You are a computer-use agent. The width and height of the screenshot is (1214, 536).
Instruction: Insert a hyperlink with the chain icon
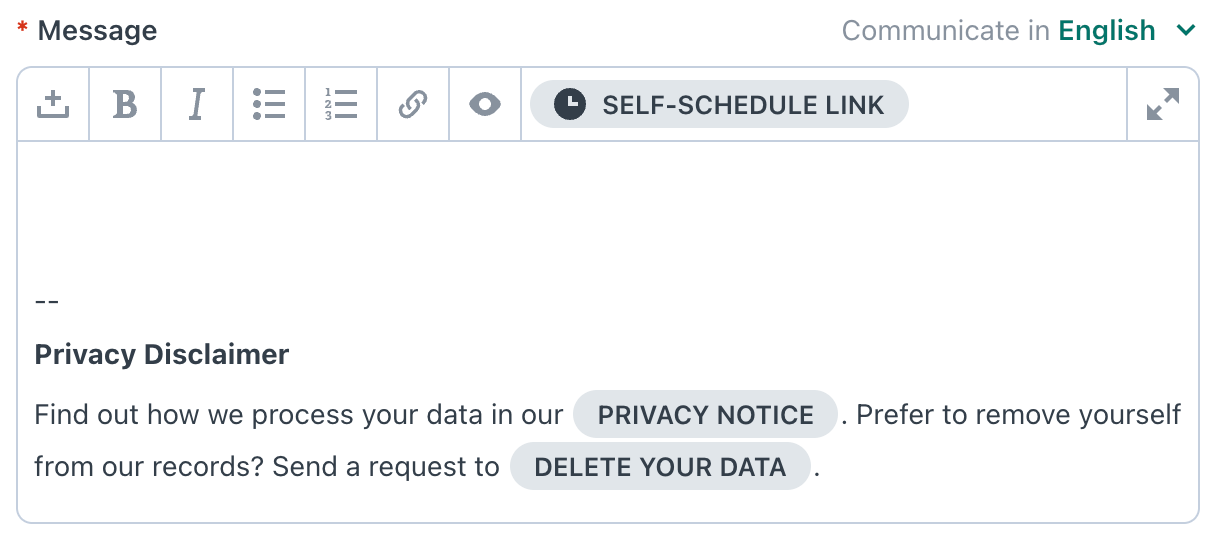click(413, 104)
